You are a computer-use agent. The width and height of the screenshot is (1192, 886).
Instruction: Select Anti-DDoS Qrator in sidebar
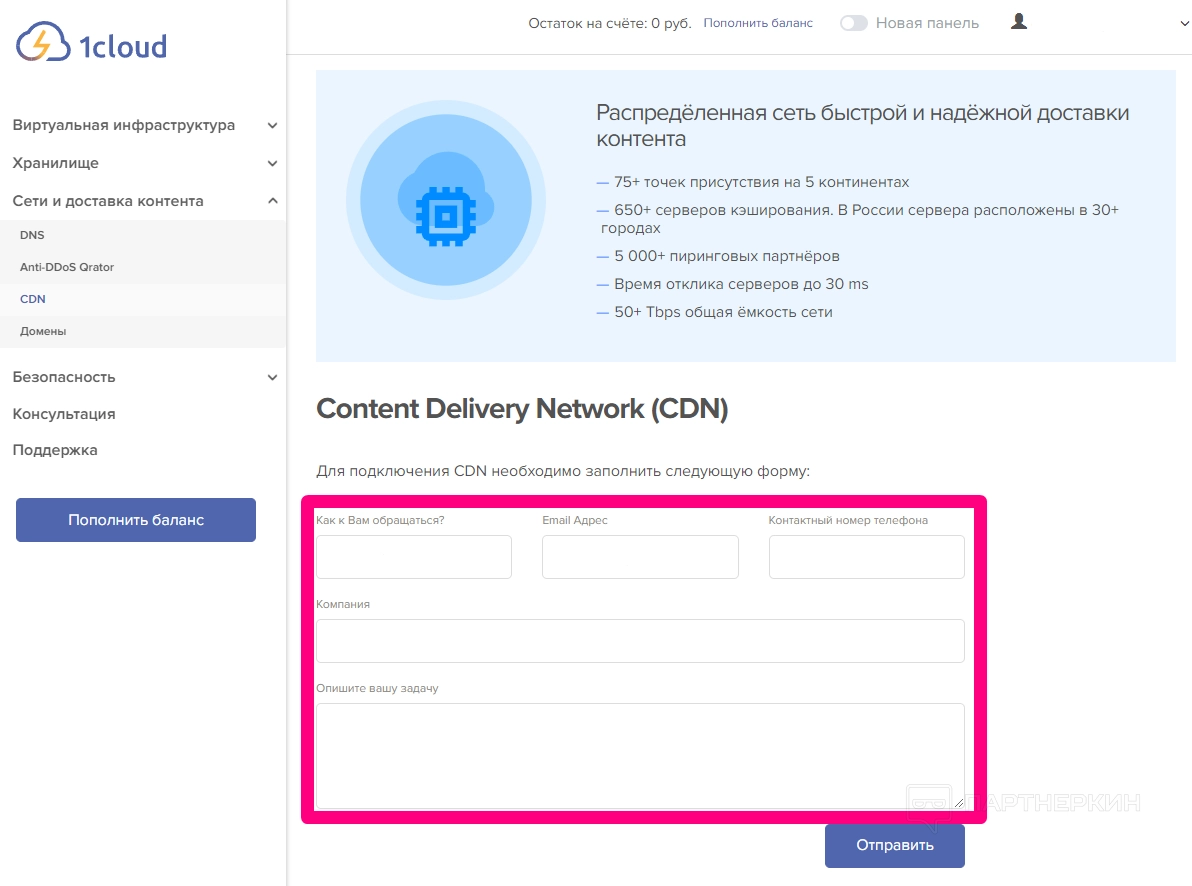tap(67, 267)
